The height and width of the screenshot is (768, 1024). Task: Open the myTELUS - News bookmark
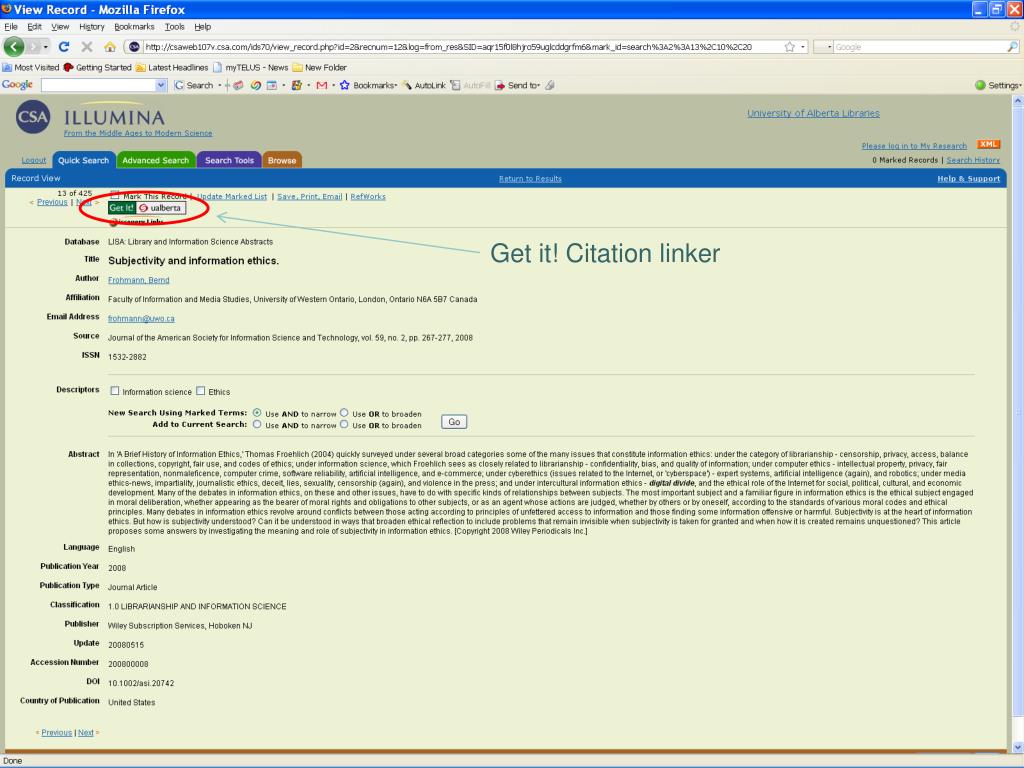tap(251, 67)
